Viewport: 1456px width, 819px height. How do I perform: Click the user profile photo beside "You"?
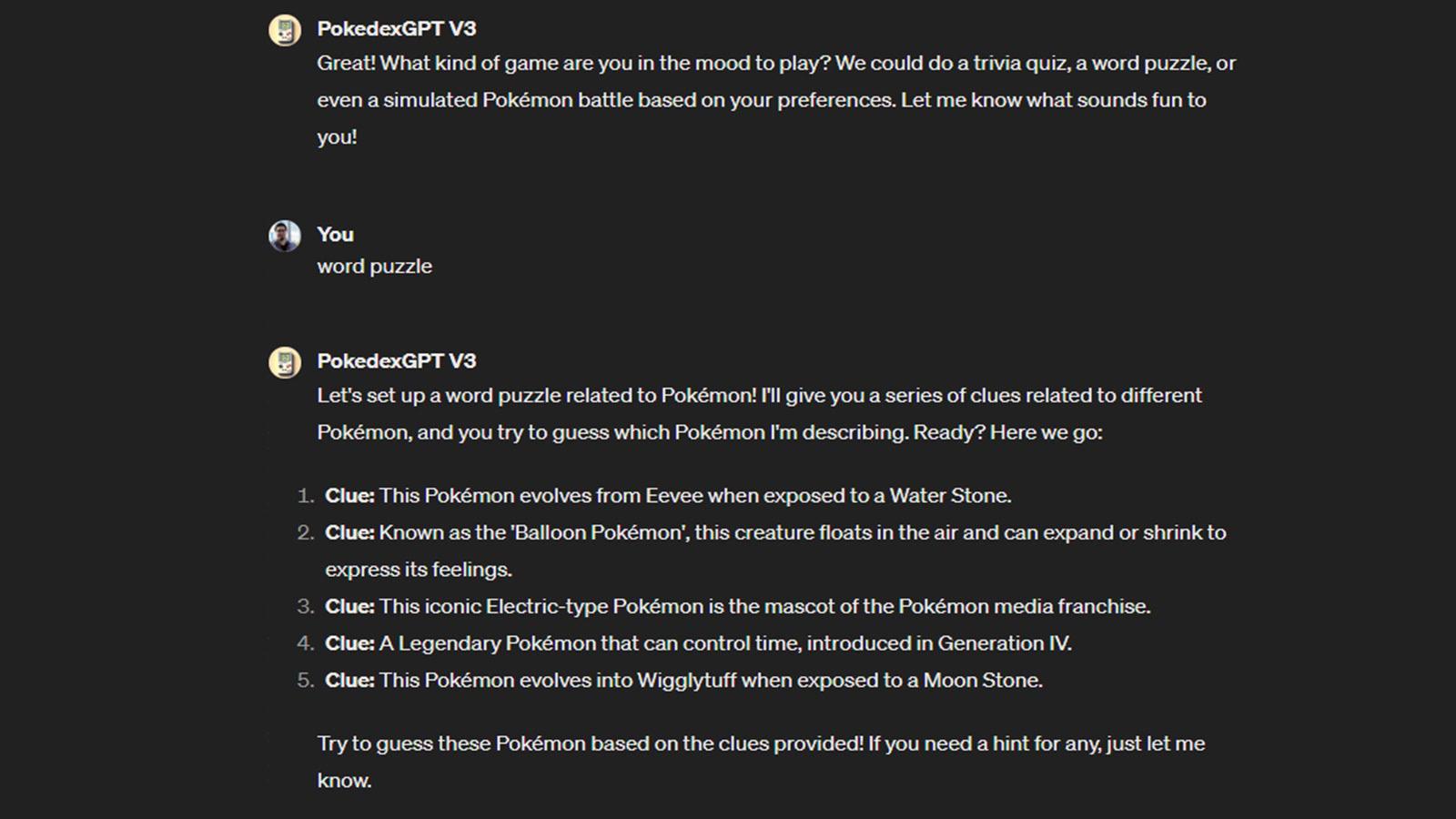[285, 236]
